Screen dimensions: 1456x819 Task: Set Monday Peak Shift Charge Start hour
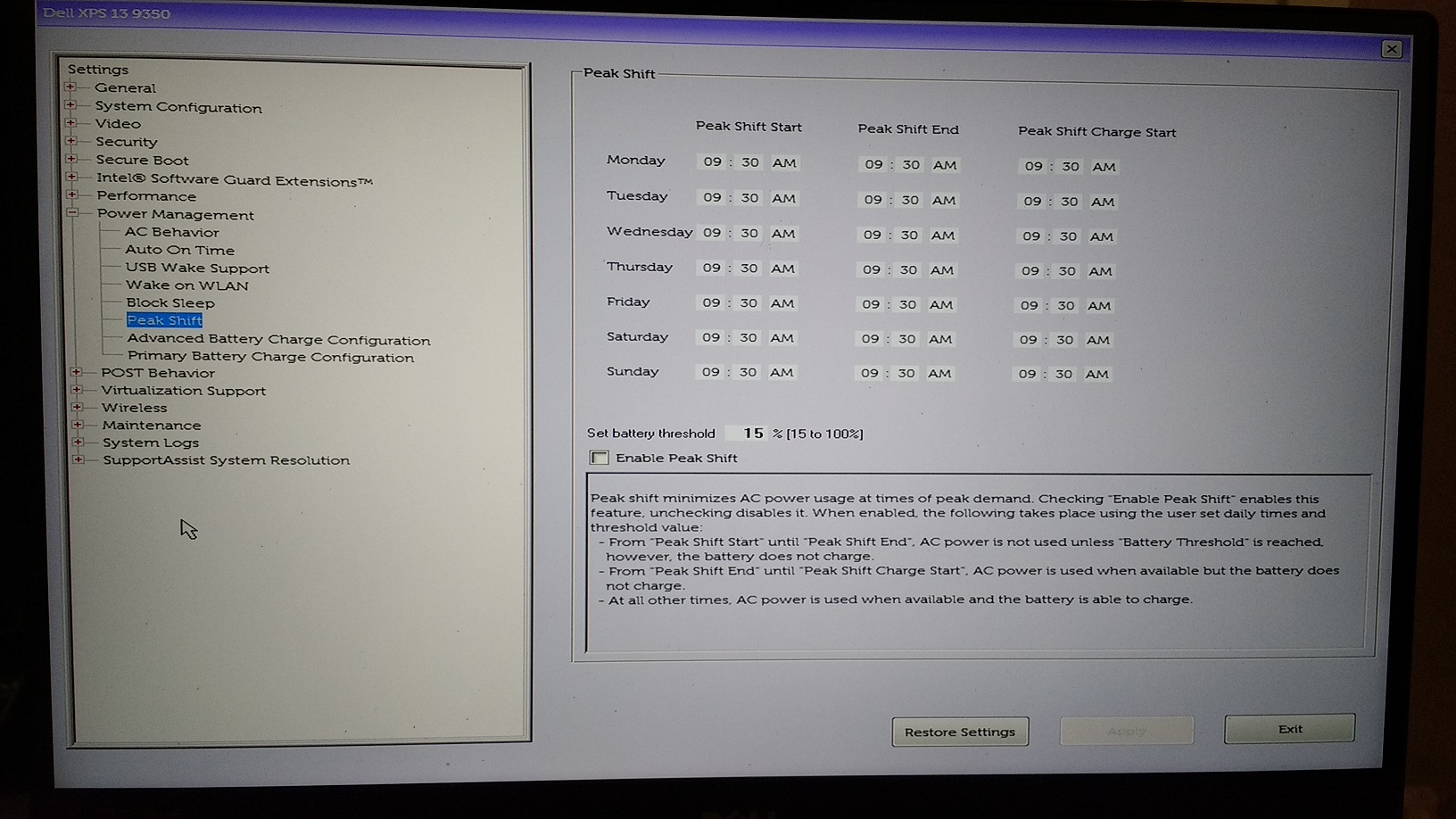point(1033,166)
